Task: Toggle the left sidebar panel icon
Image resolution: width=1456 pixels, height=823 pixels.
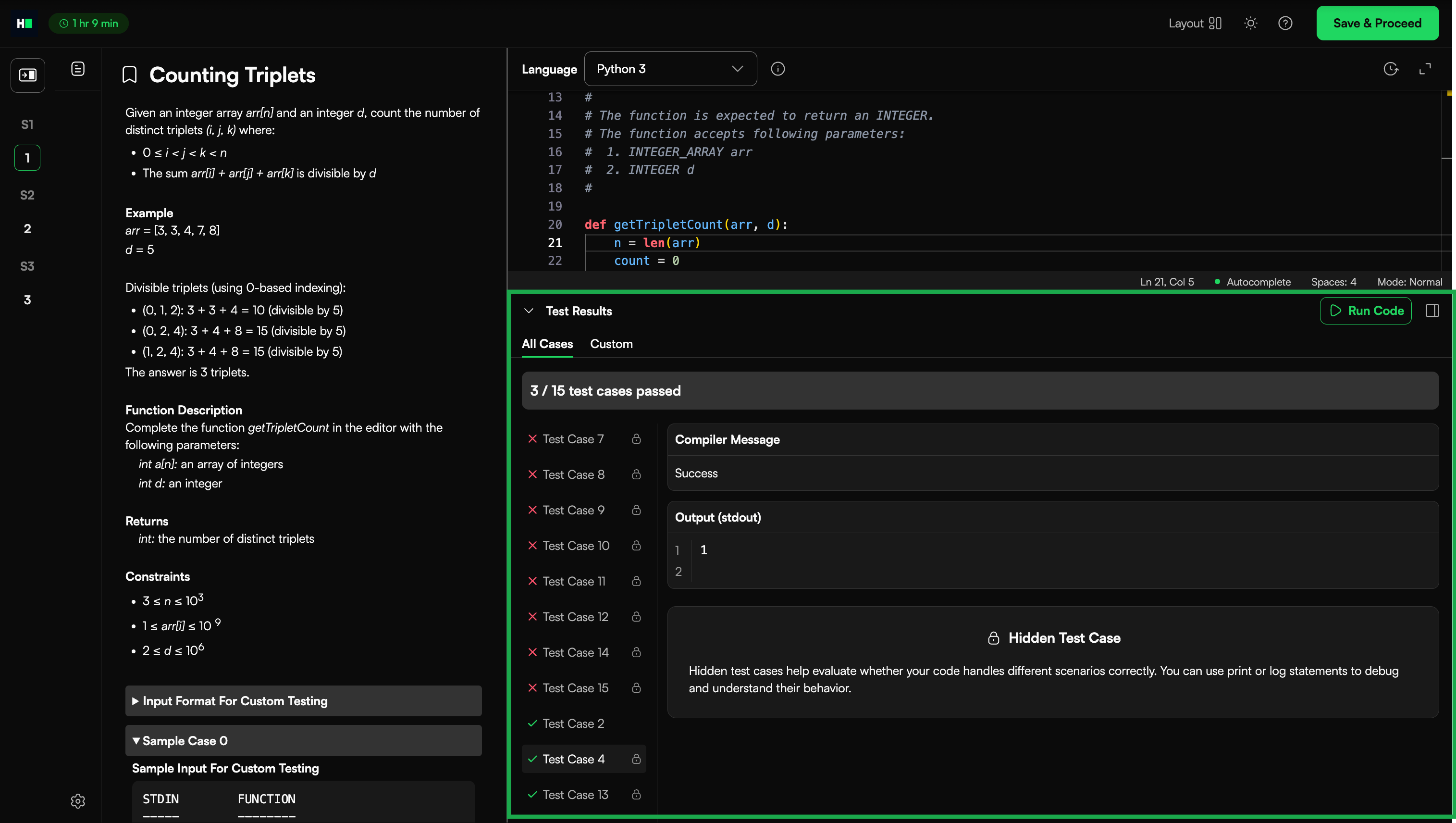Action: (28, 75)
